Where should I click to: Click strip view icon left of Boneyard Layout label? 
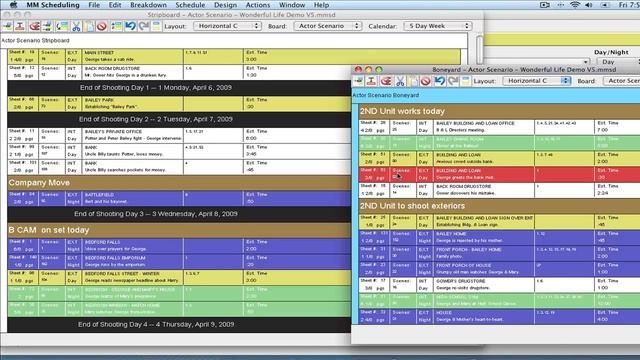pos(465,81)
